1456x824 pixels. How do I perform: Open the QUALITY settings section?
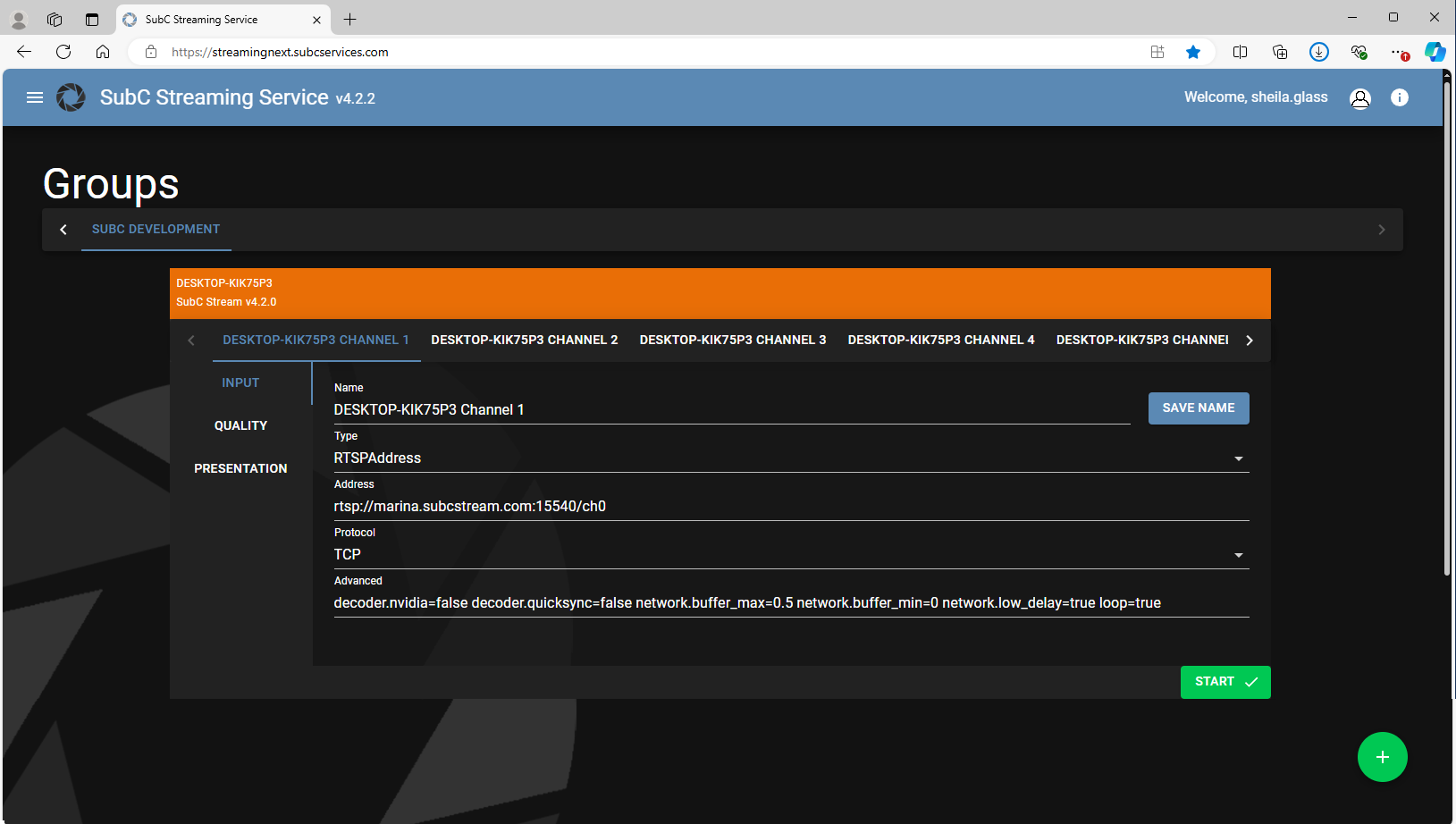[240, 425]
